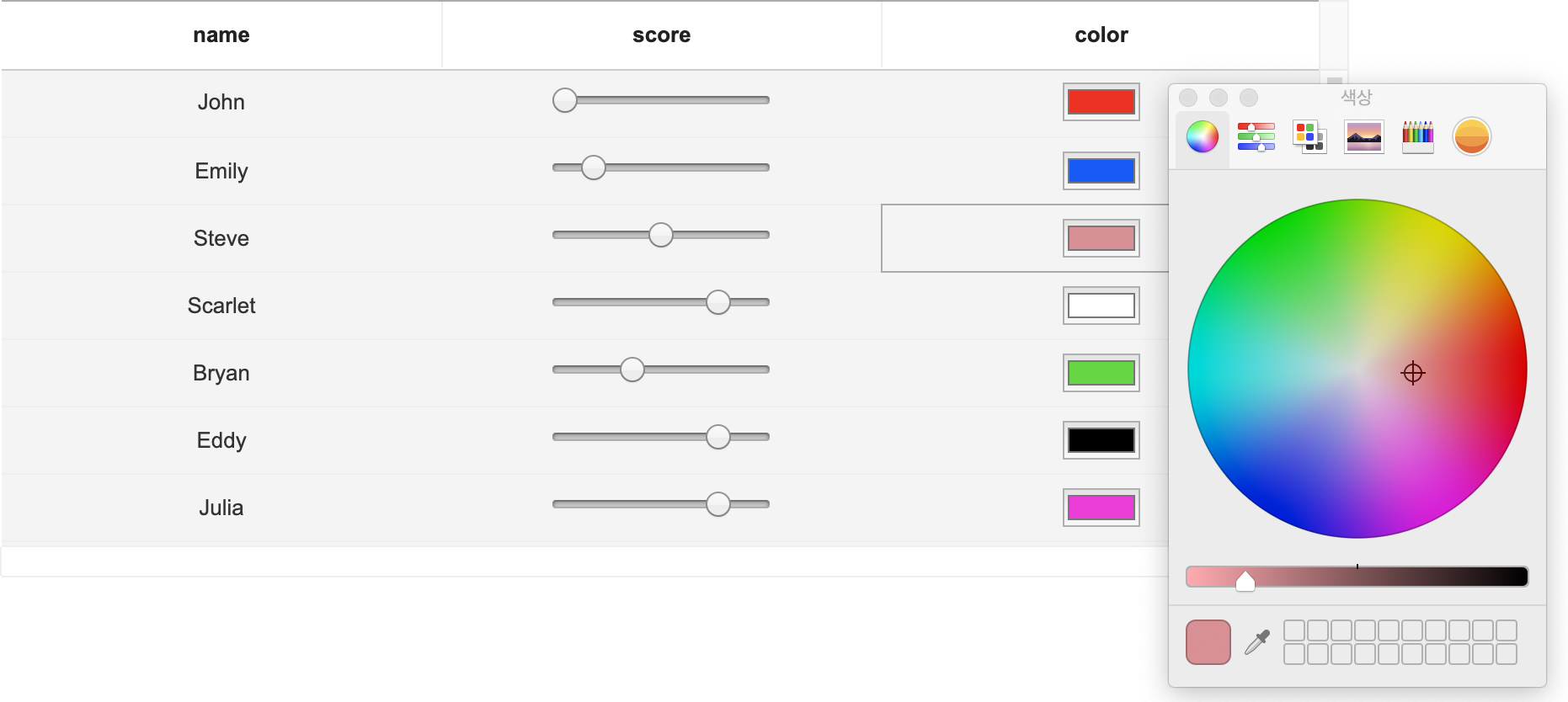The height and width of the screenshot is (702, 1568).
Task: Sort by the name column header
Action: point(221,35)
